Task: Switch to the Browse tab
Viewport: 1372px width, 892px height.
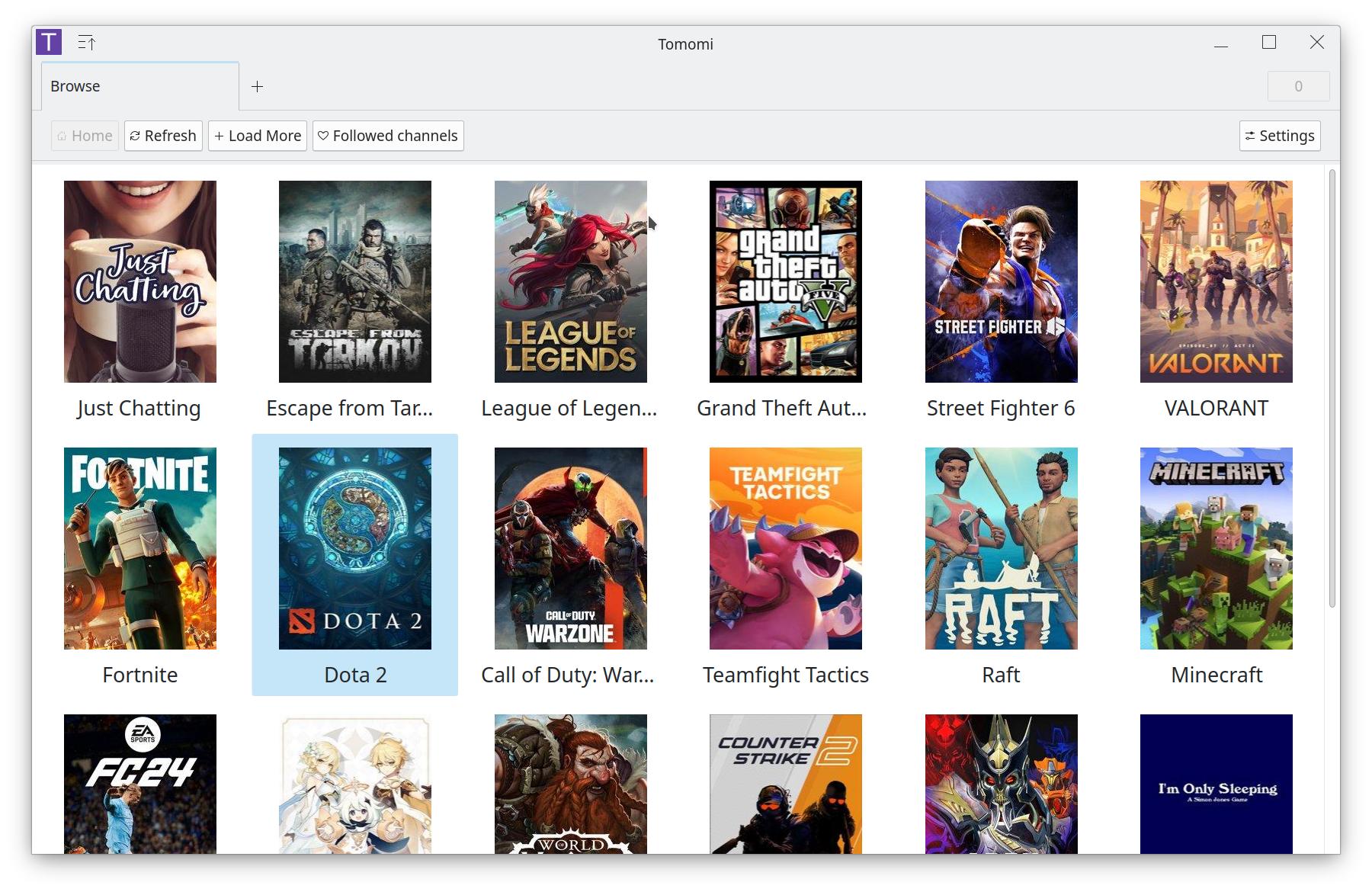Action: click(140, 86)
